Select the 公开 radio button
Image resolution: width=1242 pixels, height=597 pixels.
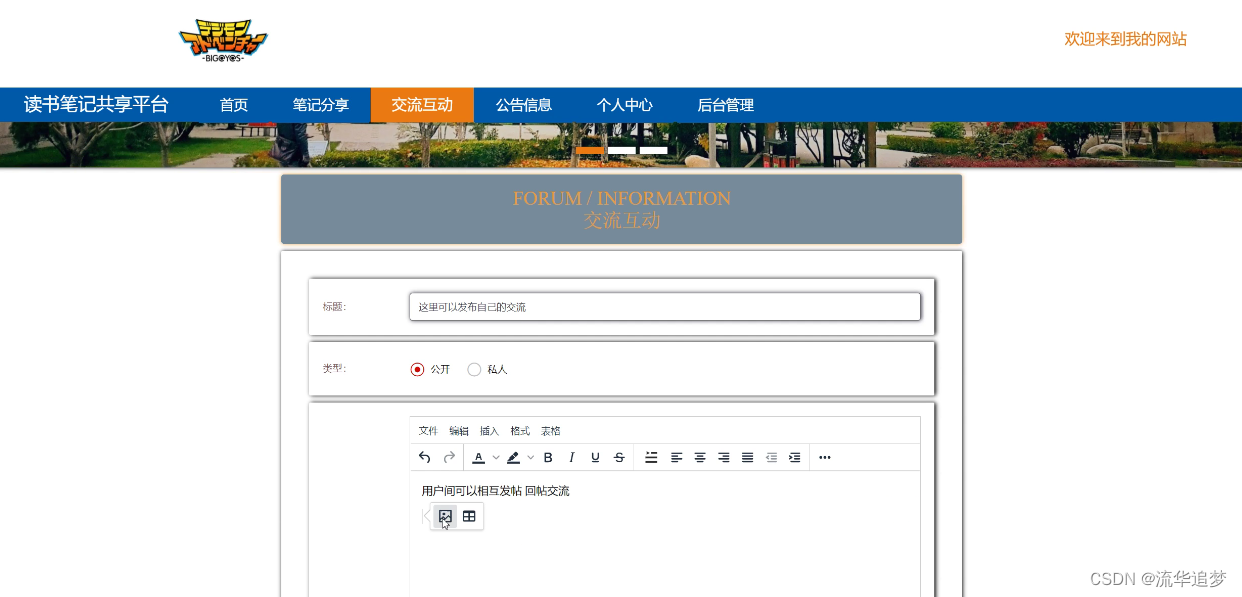pos(418,369)
